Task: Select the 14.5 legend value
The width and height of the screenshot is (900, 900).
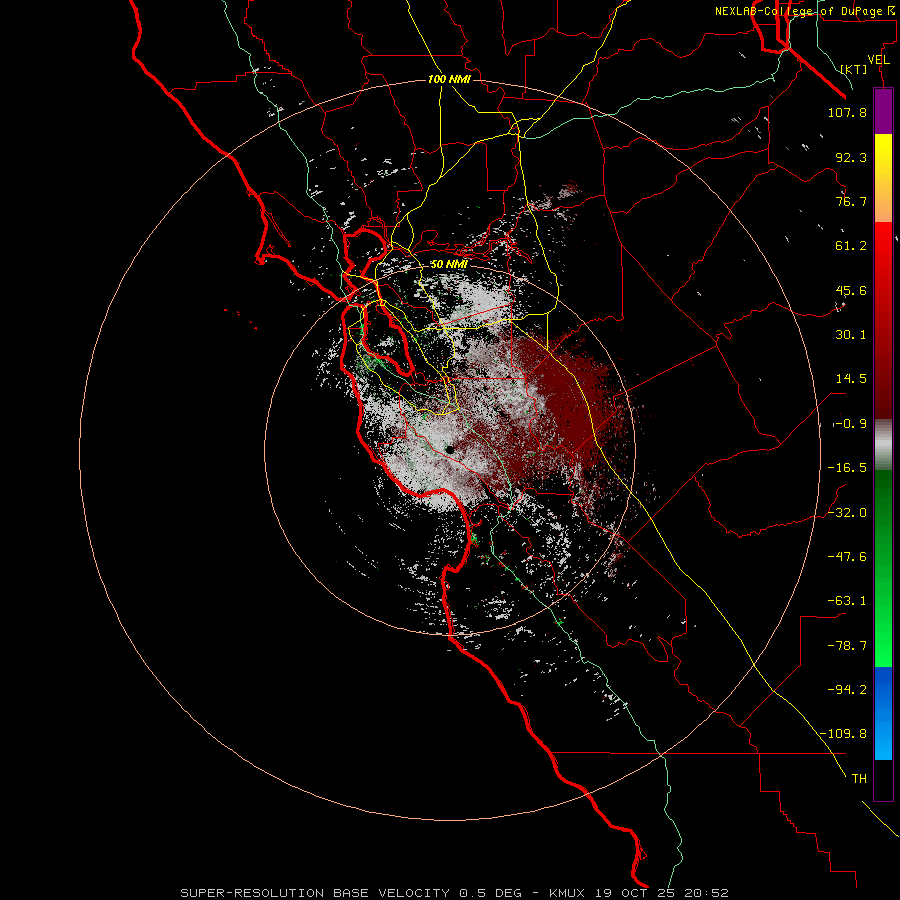Action: pos(851,379)
